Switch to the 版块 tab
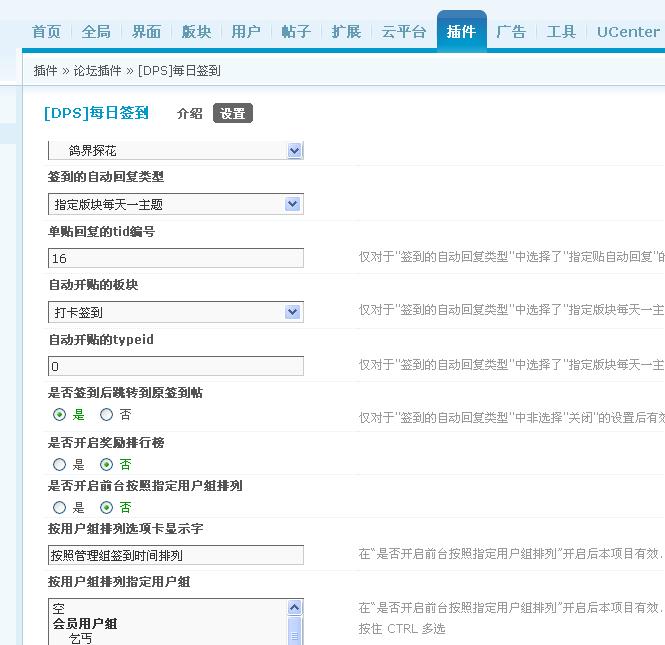 coord(196,32)
